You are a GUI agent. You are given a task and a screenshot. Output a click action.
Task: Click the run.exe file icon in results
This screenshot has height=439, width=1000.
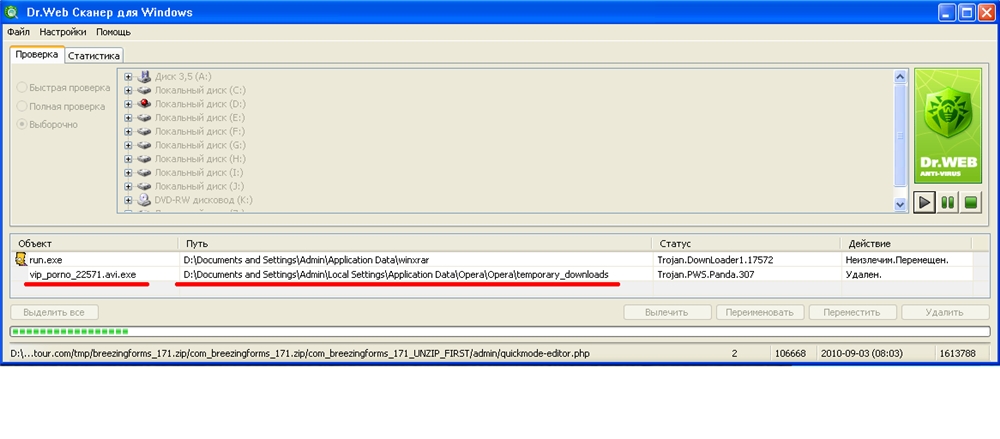[x=22, y=259]
